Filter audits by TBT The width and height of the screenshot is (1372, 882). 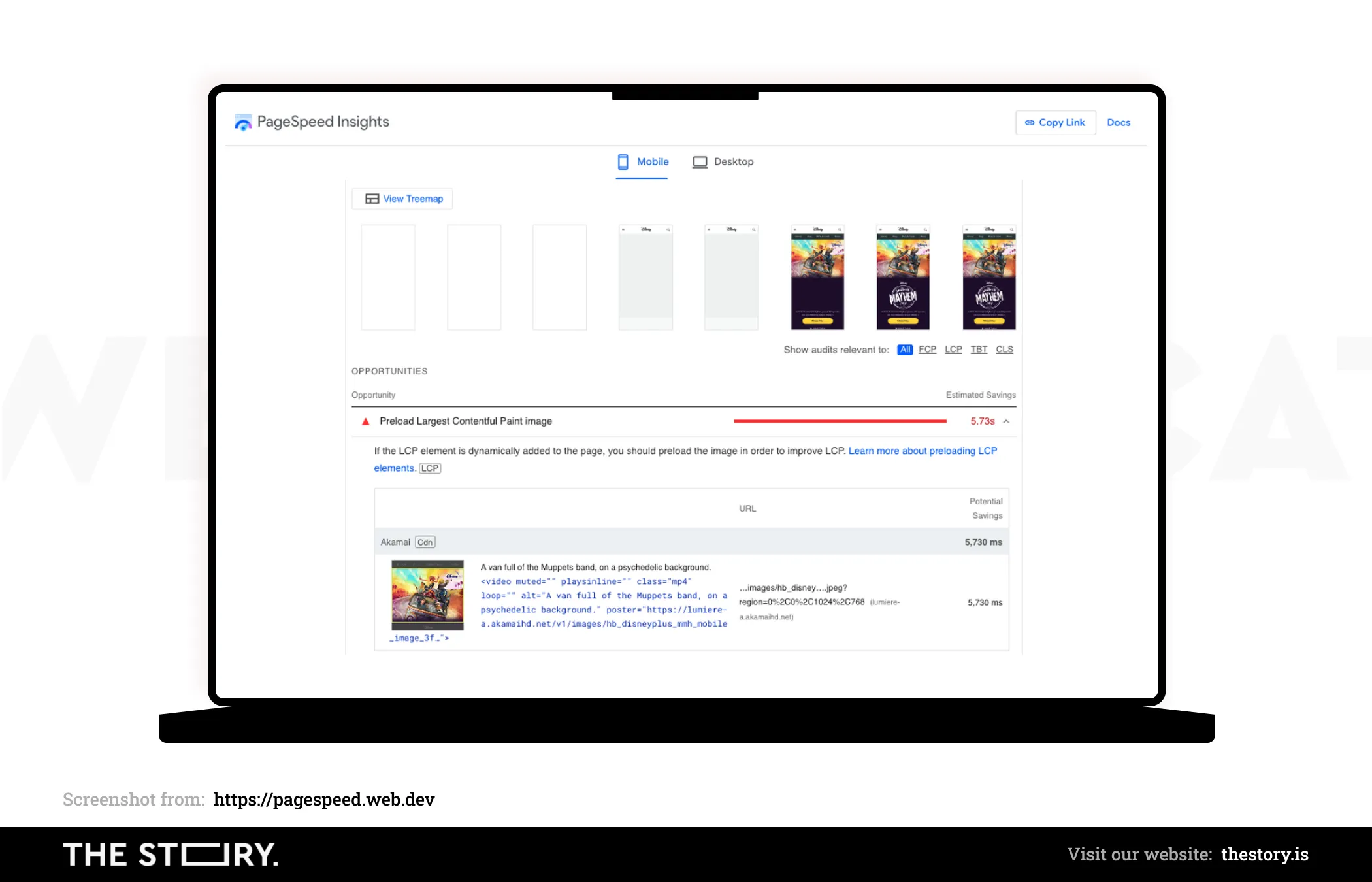click(979, 350)
